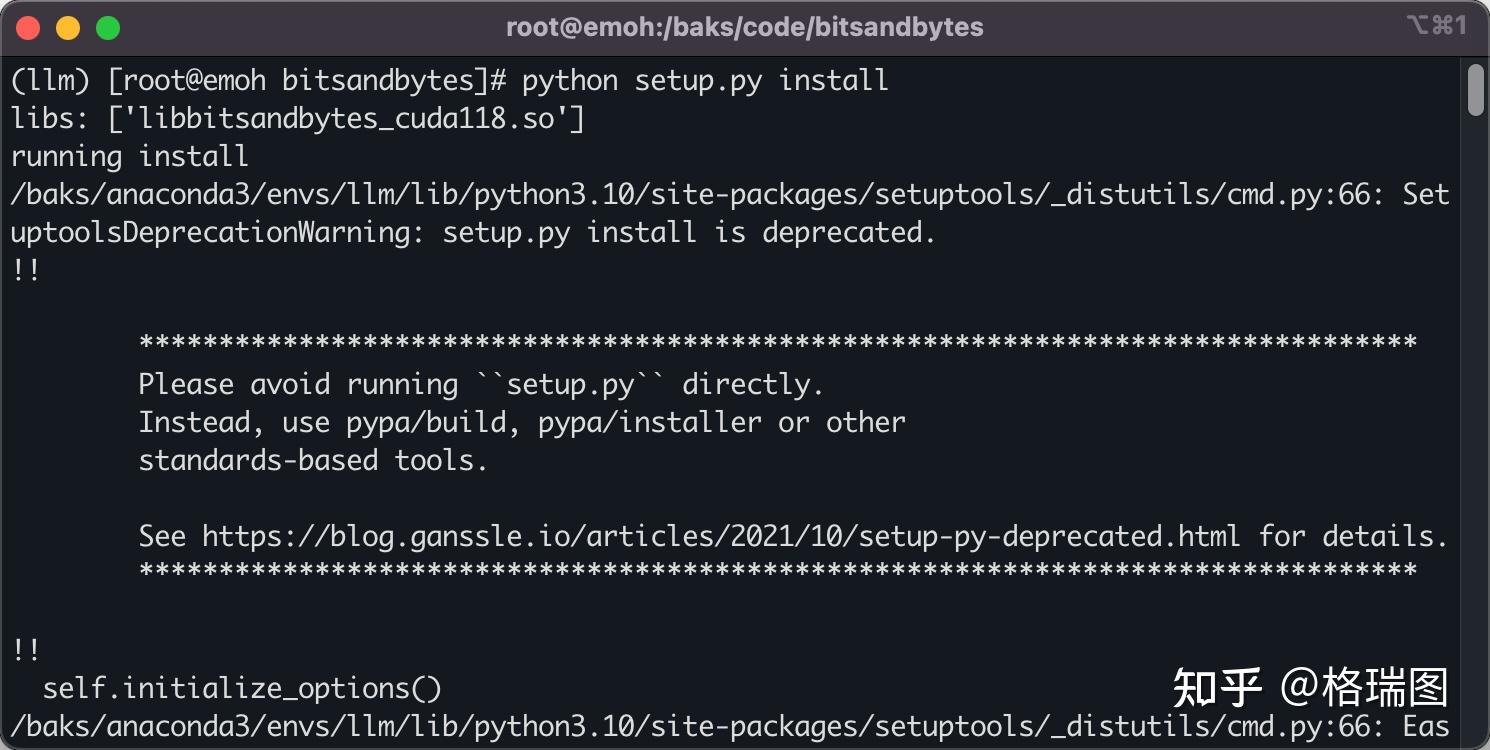The width and height of the screenshot is (1490, 750).
Task: Click the typed command python setup.py install
Action: point(705,80)
